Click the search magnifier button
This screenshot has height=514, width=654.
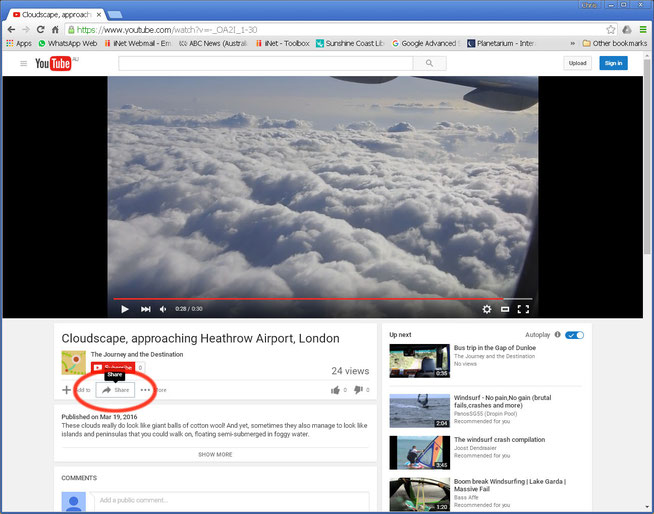429,63
